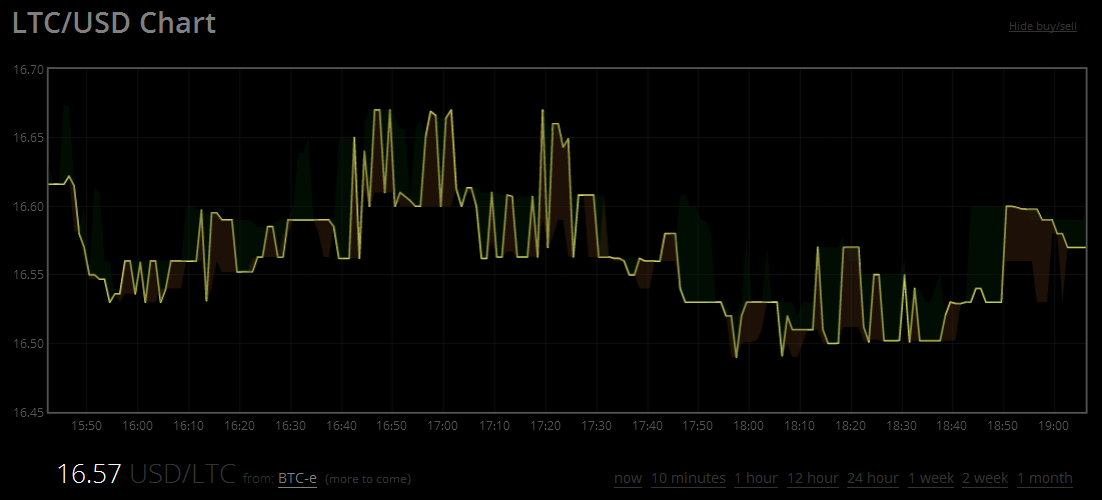Show the 1 hour chart range
The image size is (1102, 500).
tap(756, 478)
